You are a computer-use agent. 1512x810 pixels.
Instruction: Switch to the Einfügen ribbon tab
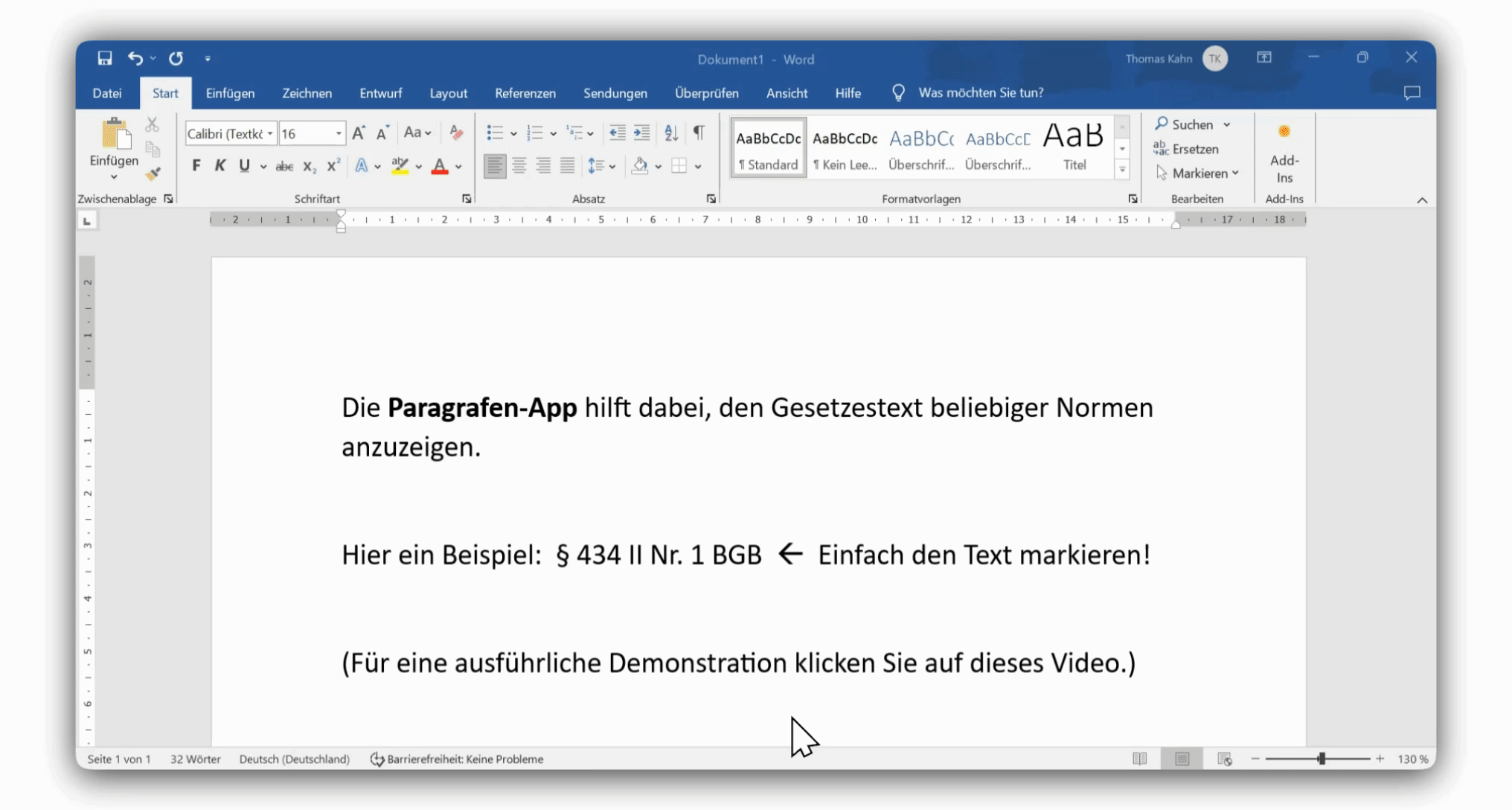click(x=230, y=93)
